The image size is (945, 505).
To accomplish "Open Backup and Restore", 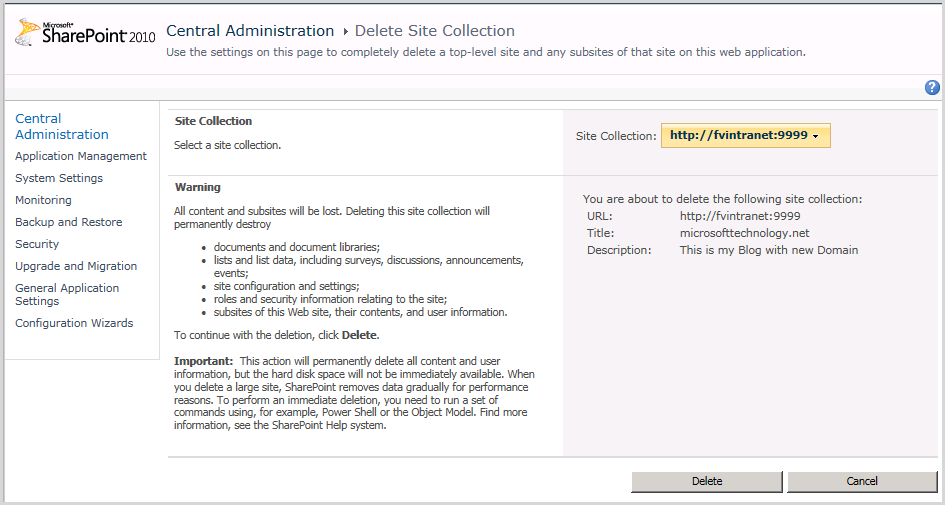I will [x=69, y=222].
